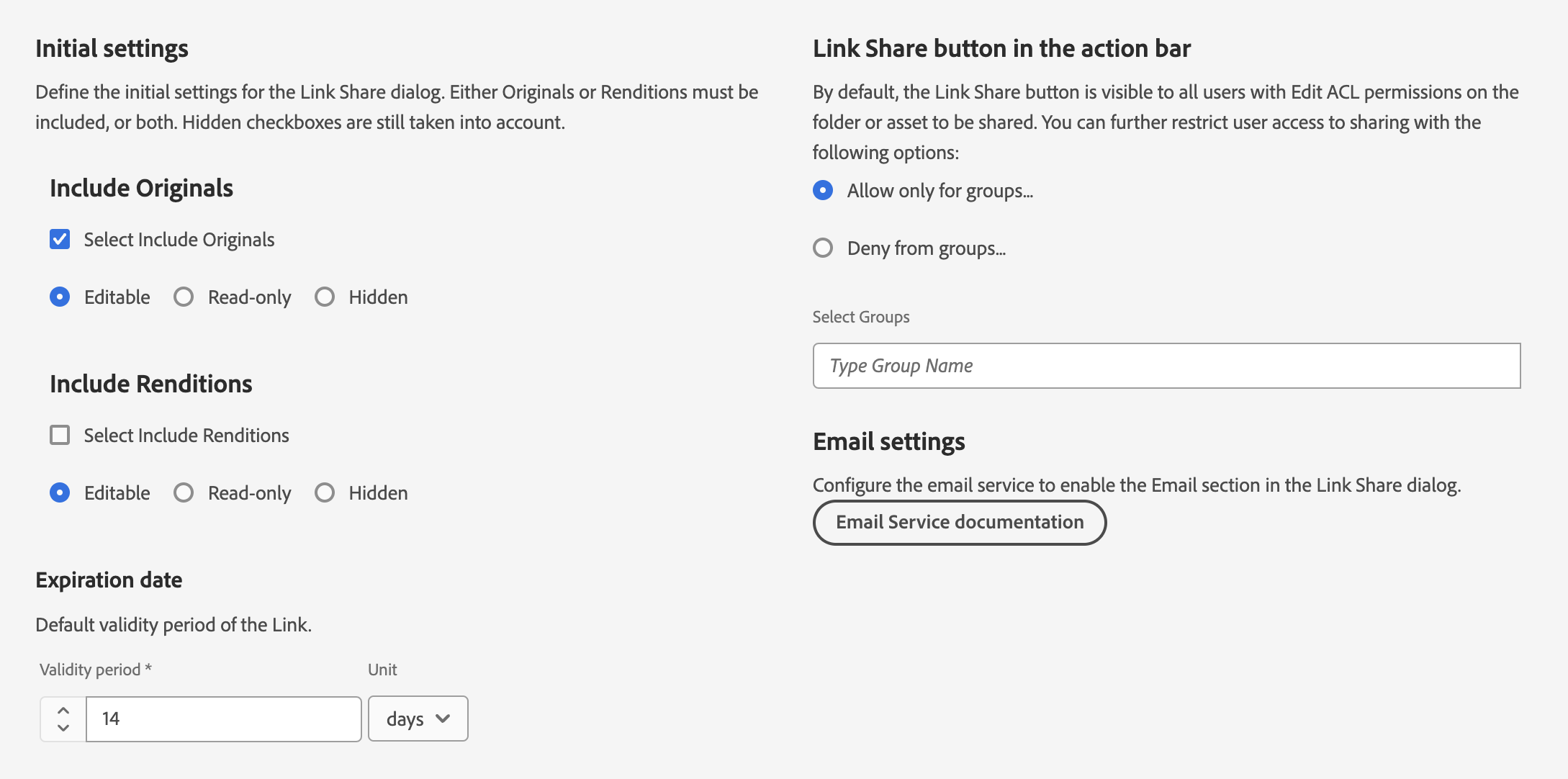Select Read-only under Include Renditions
This screenshot has height=779, width=1568.
tap(184, 492)
